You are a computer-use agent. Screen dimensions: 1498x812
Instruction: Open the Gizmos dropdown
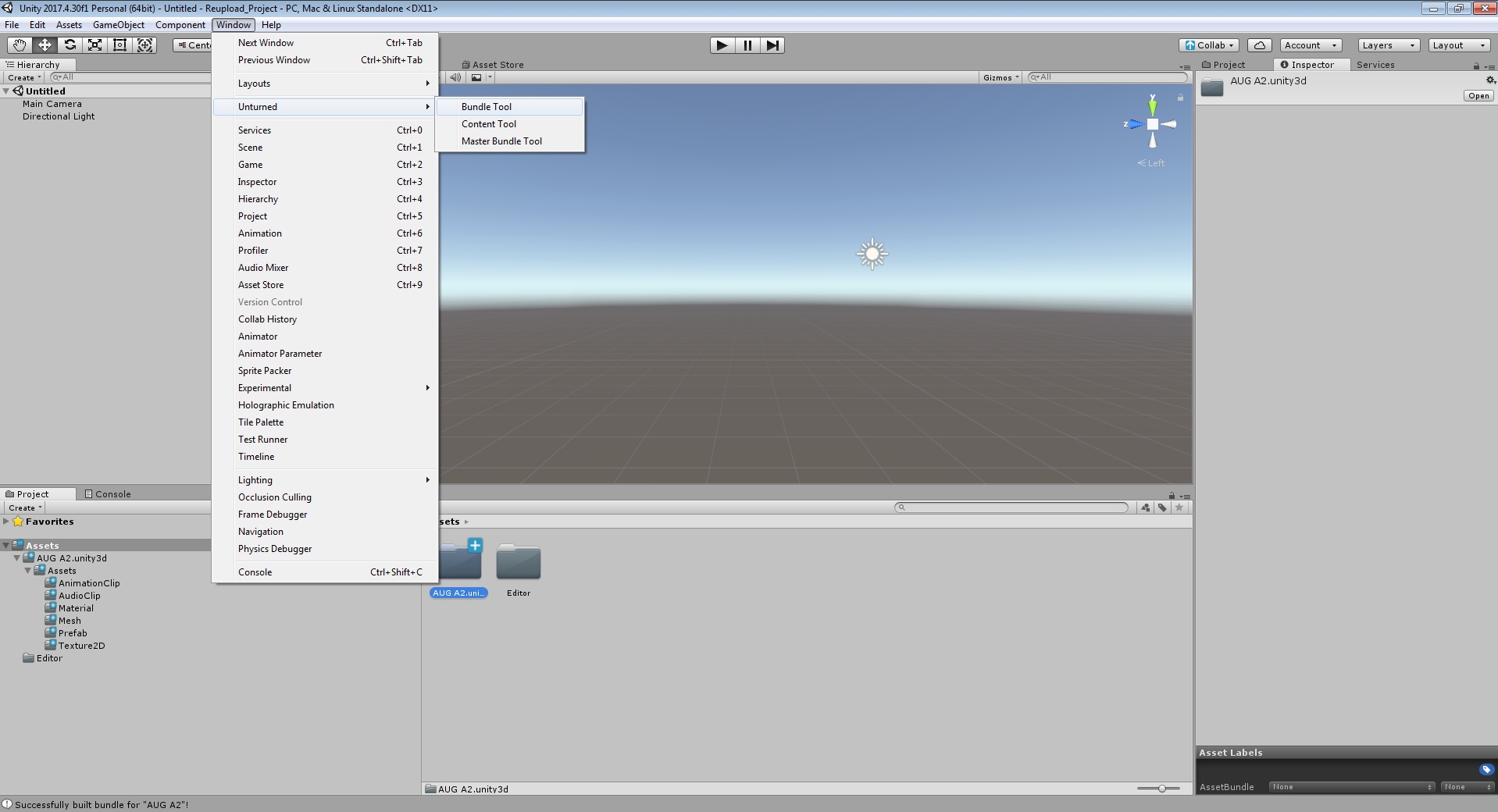(1000, 77)
